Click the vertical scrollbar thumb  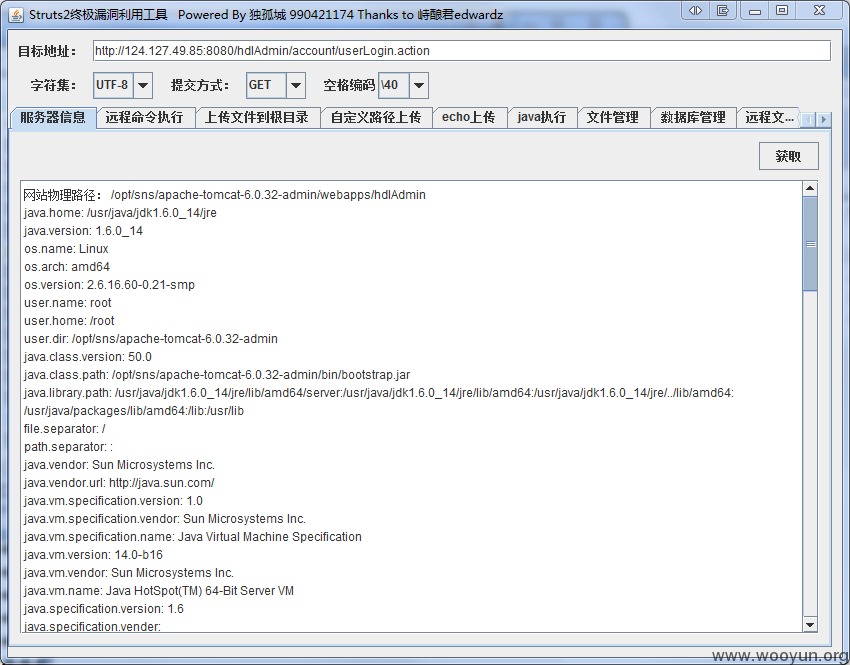pos(810,244)
